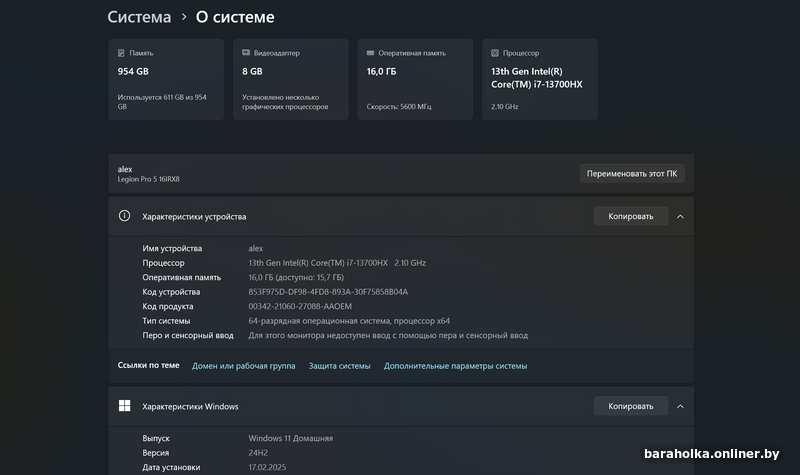The width and height of the screenshot is (800, 475).
Task: Click the Legion Pro 5 16IRX8 model text
Action: 148,179
